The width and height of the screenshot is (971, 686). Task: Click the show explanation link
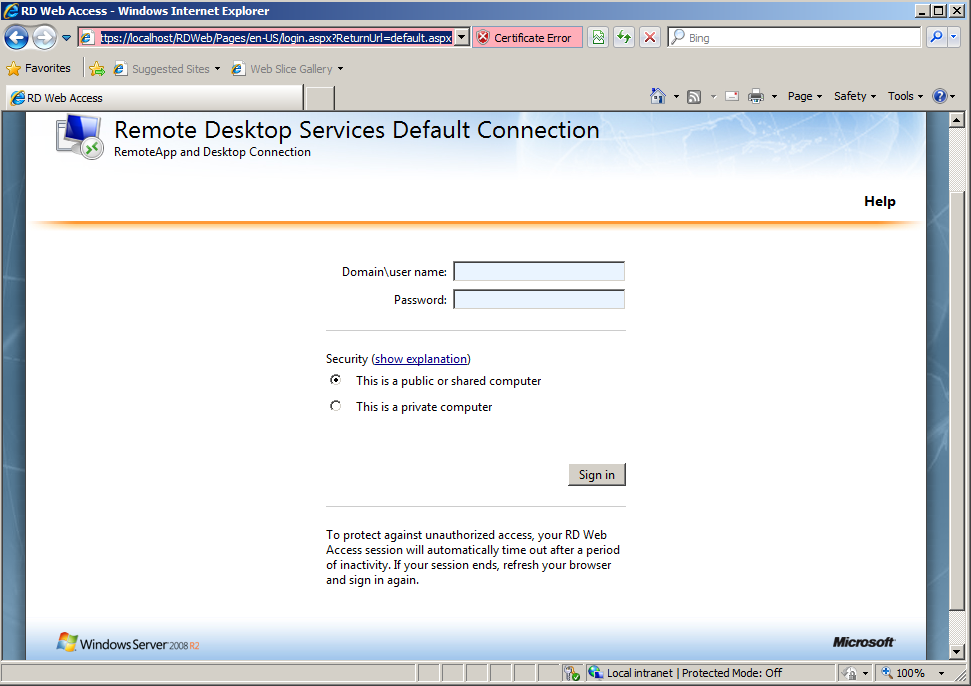(x=421, y=359)
